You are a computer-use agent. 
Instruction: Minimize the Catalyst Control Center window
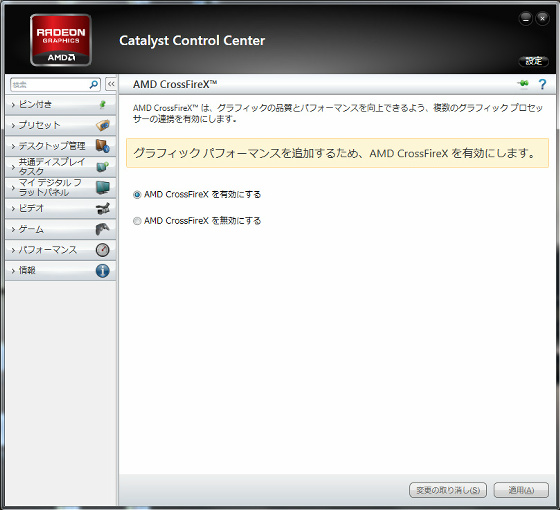tap(526, 19)
